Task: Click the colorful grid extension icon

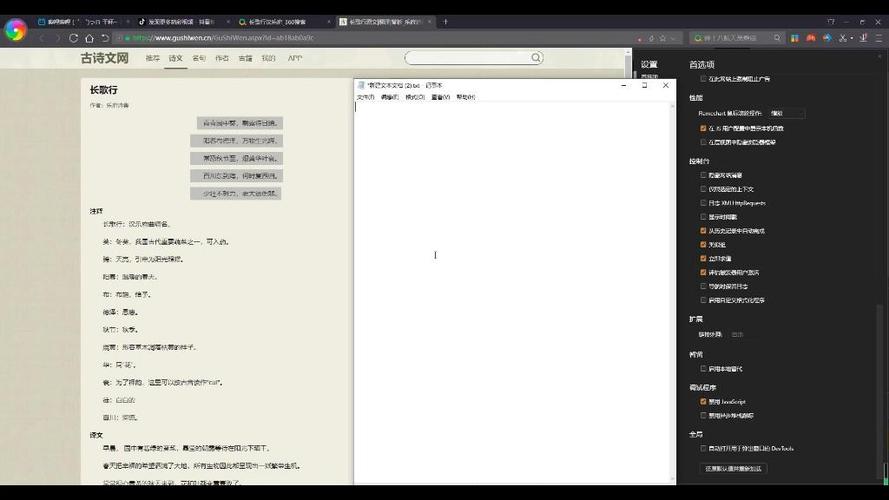Action: [x=795, y=38]
